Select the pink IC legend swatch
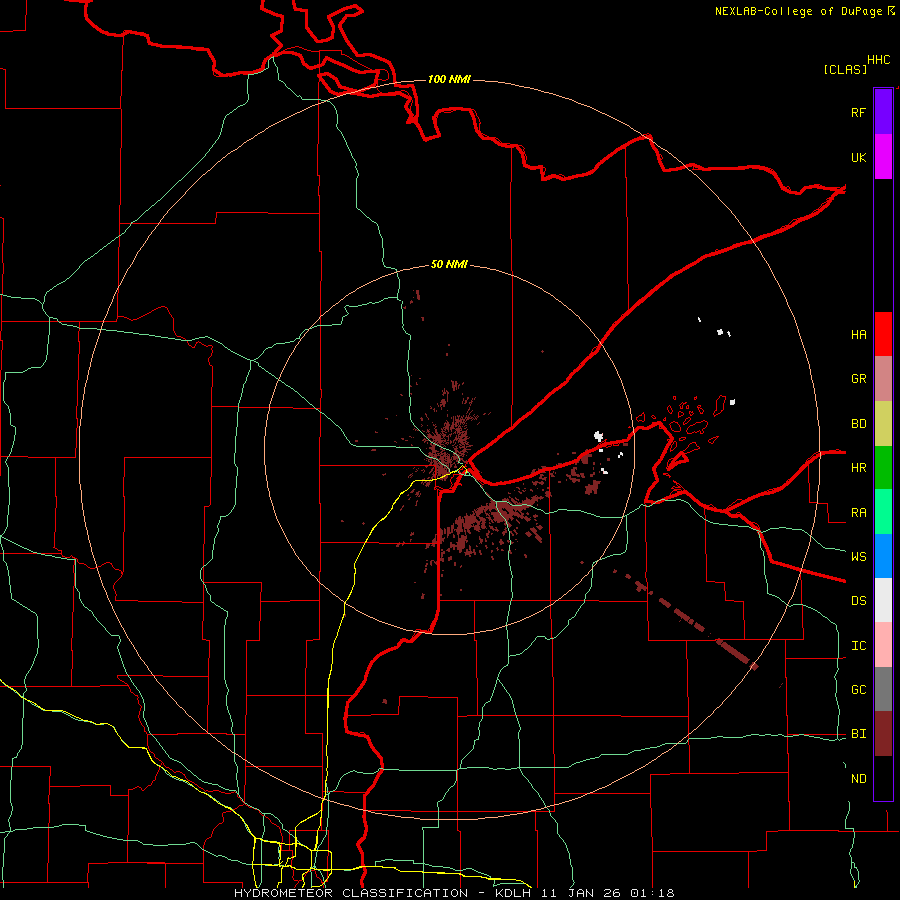The height and width of the screenshot is (900, 900). (883, 645)
